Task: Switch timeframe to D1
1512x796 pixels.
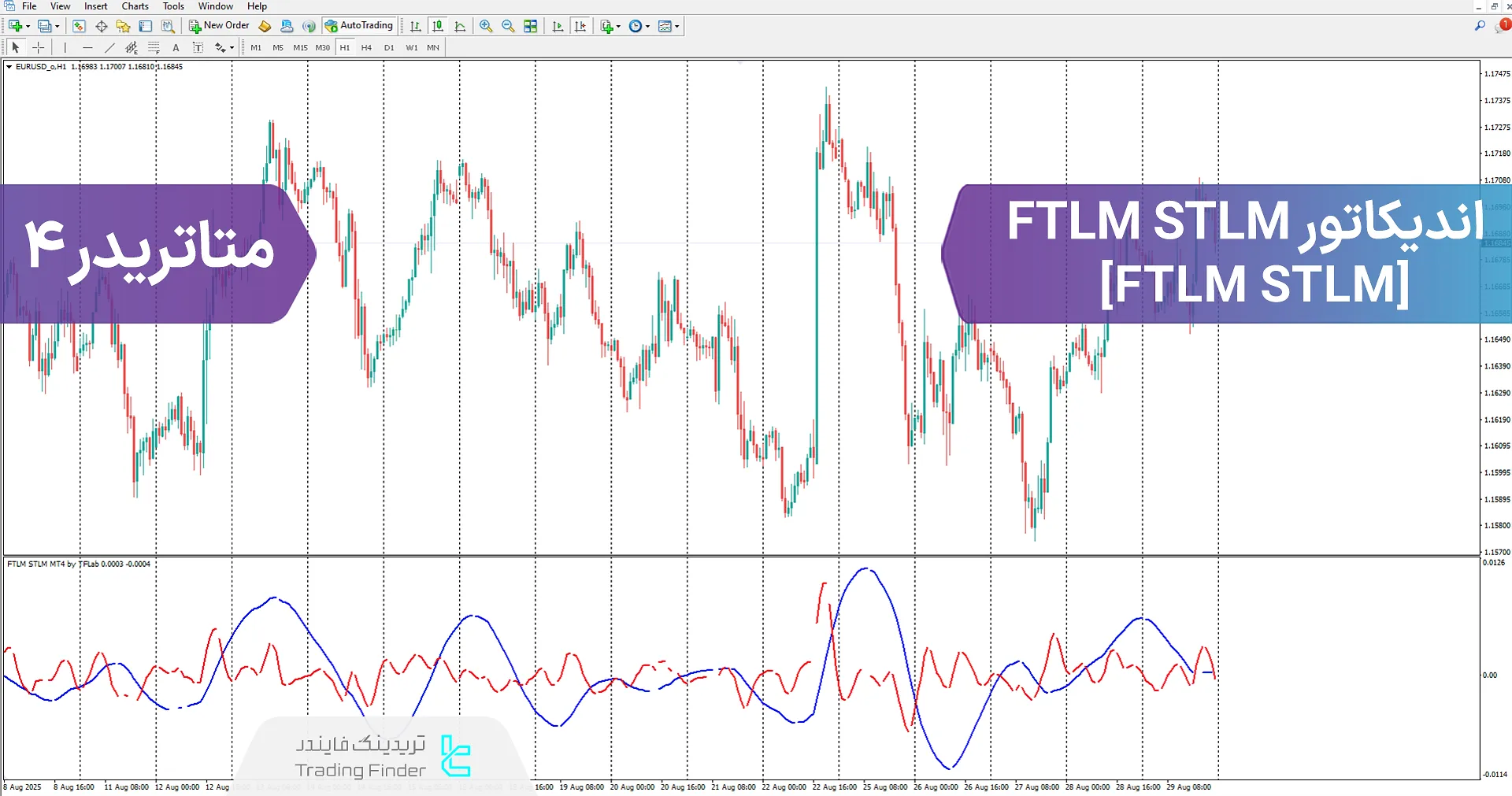Action: coord(388,47)
